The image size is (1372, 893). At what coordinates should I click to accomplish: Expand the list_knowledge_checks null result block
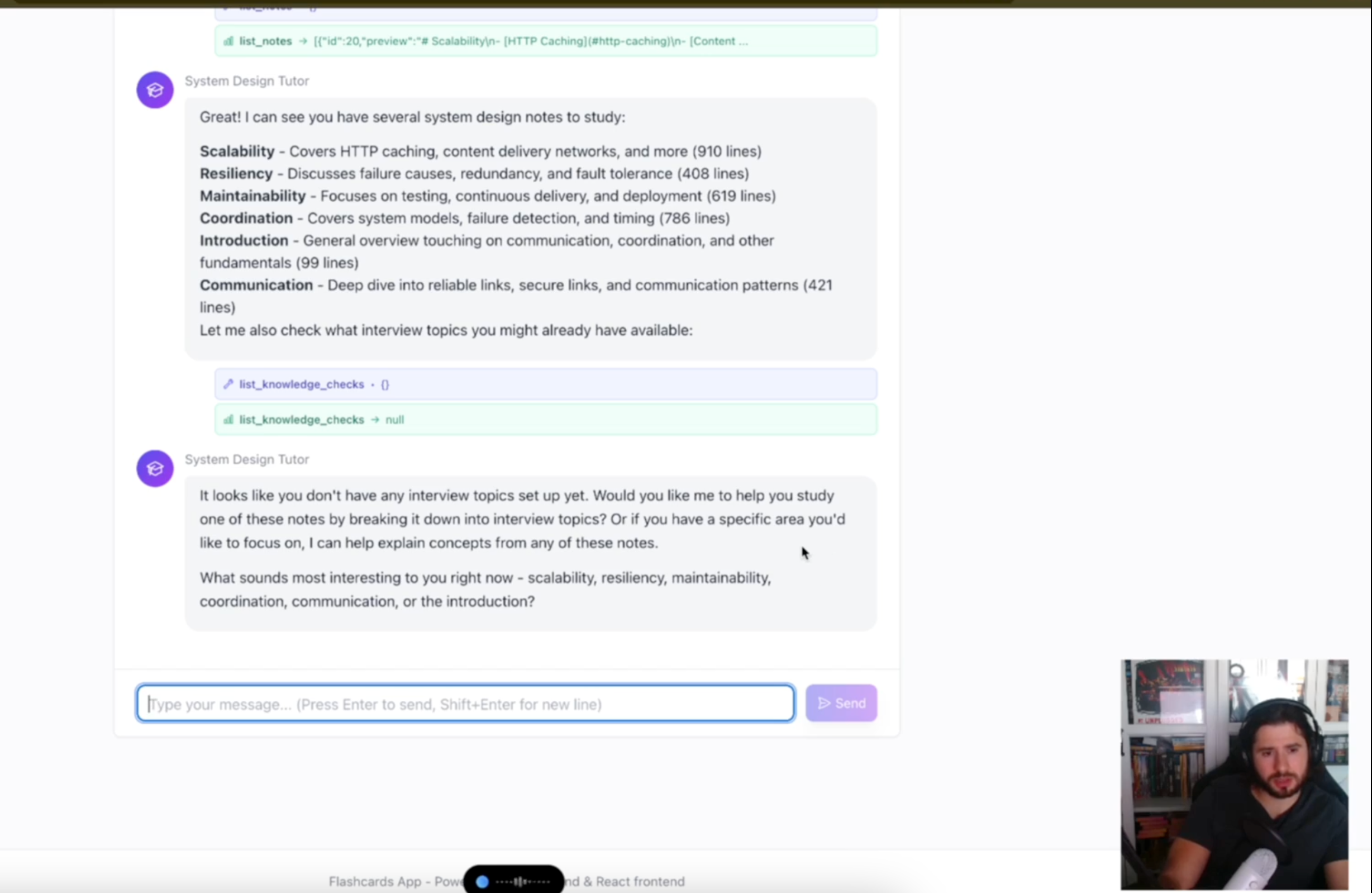click(x=546, y=420)
